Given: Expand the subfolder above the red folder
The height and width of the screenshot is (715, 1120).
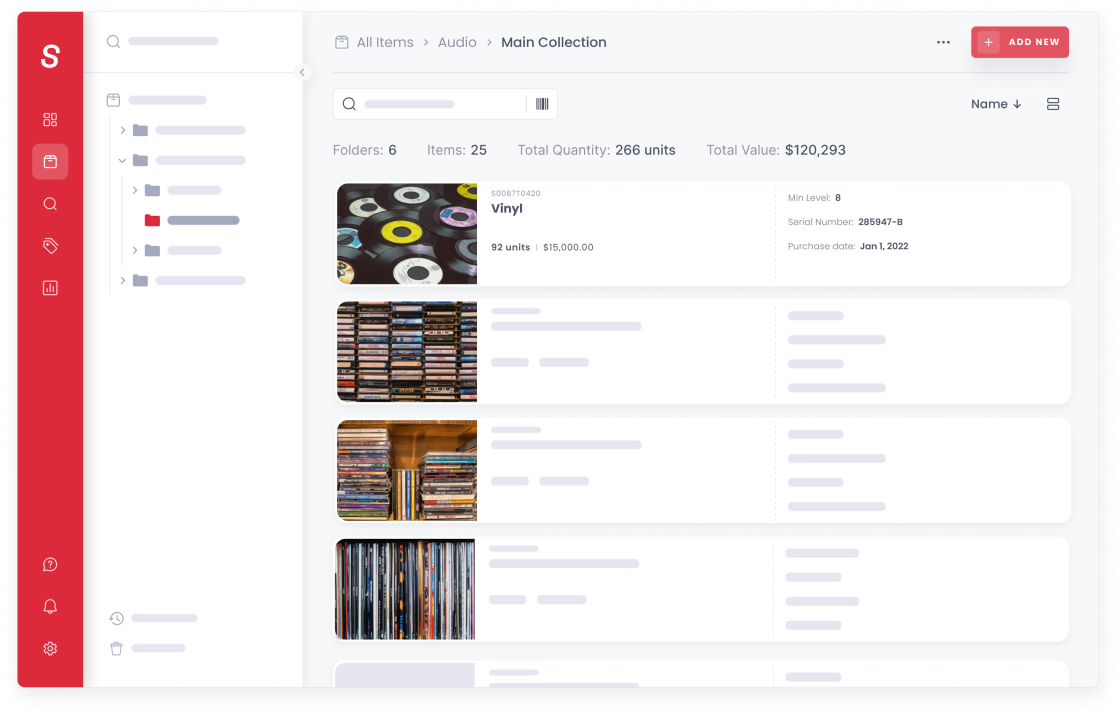Looking at the screenshot, I should coord(135,190).
